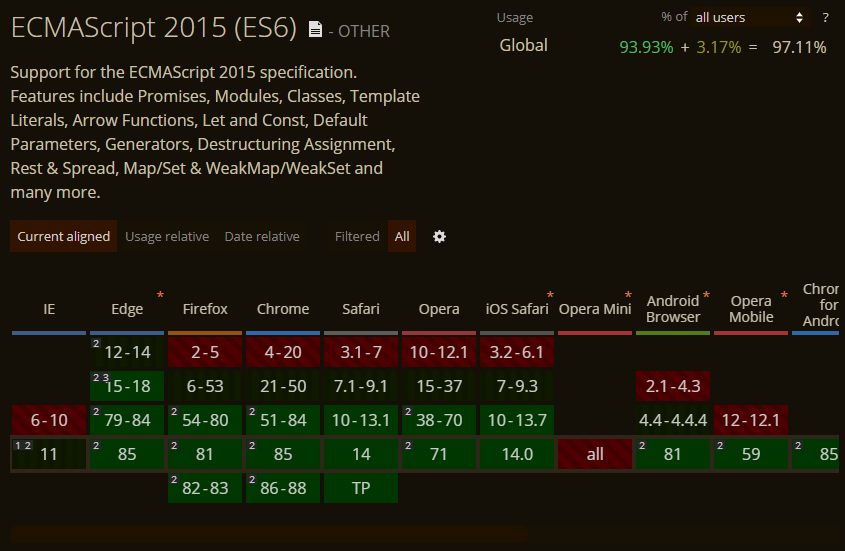This screenshot has height=551, width=845.
Task: Select Android Browser 4.4-4.4.4 cell
Action: pos(673,420)
